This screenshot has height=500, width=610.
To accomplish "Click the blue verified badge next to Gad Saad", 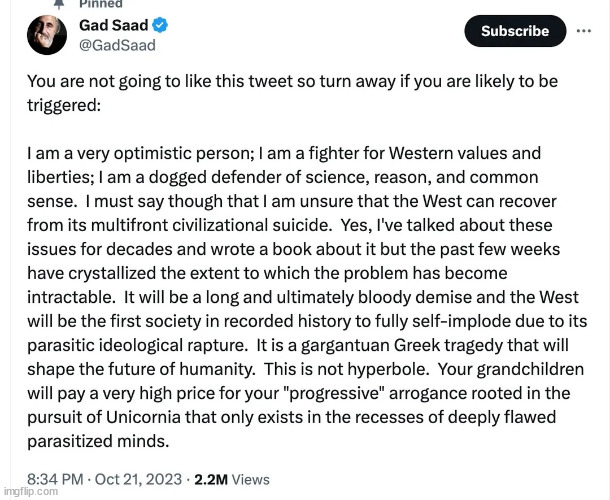I will coord(160,25).
